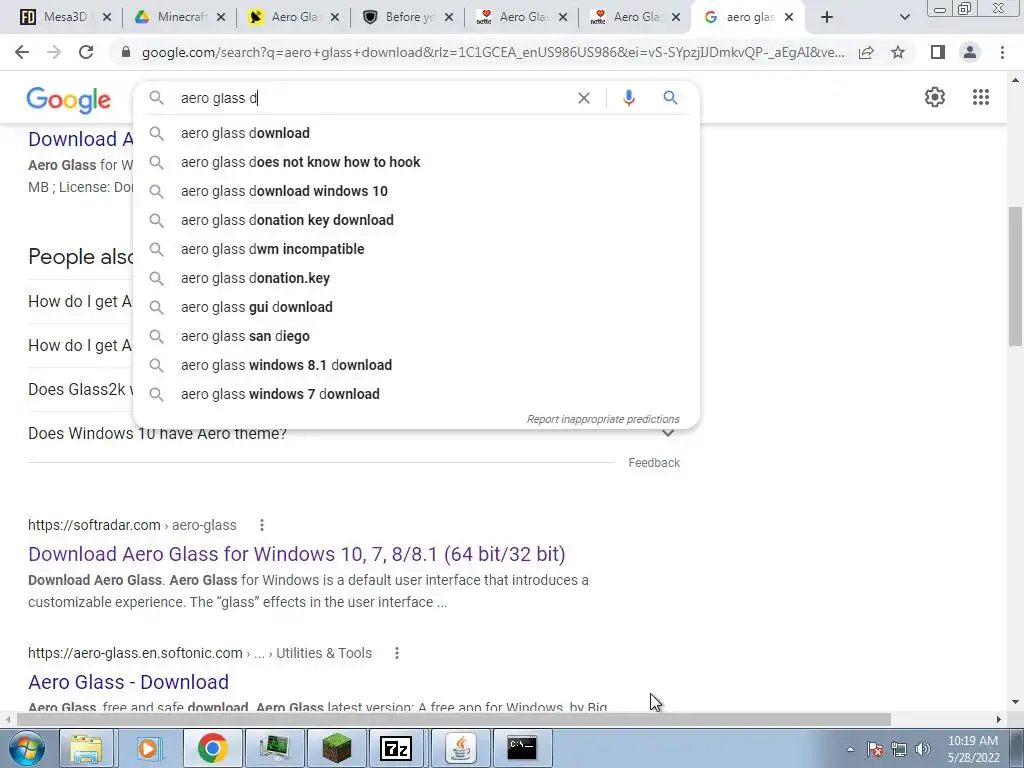1024x768 pixels.
Task: Open Google settings gear
Action: (x=935, y=97)
